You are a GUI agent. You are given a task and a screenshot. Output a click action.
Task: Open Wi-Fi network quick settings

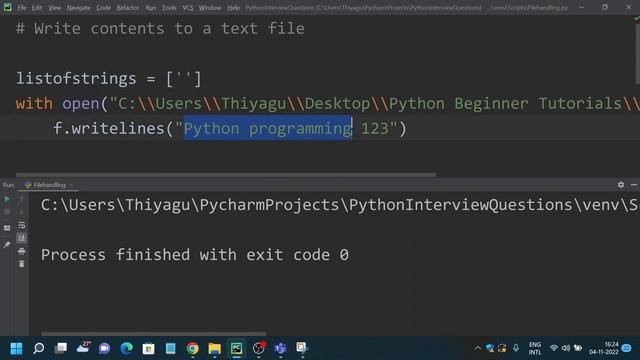[553, 349]
